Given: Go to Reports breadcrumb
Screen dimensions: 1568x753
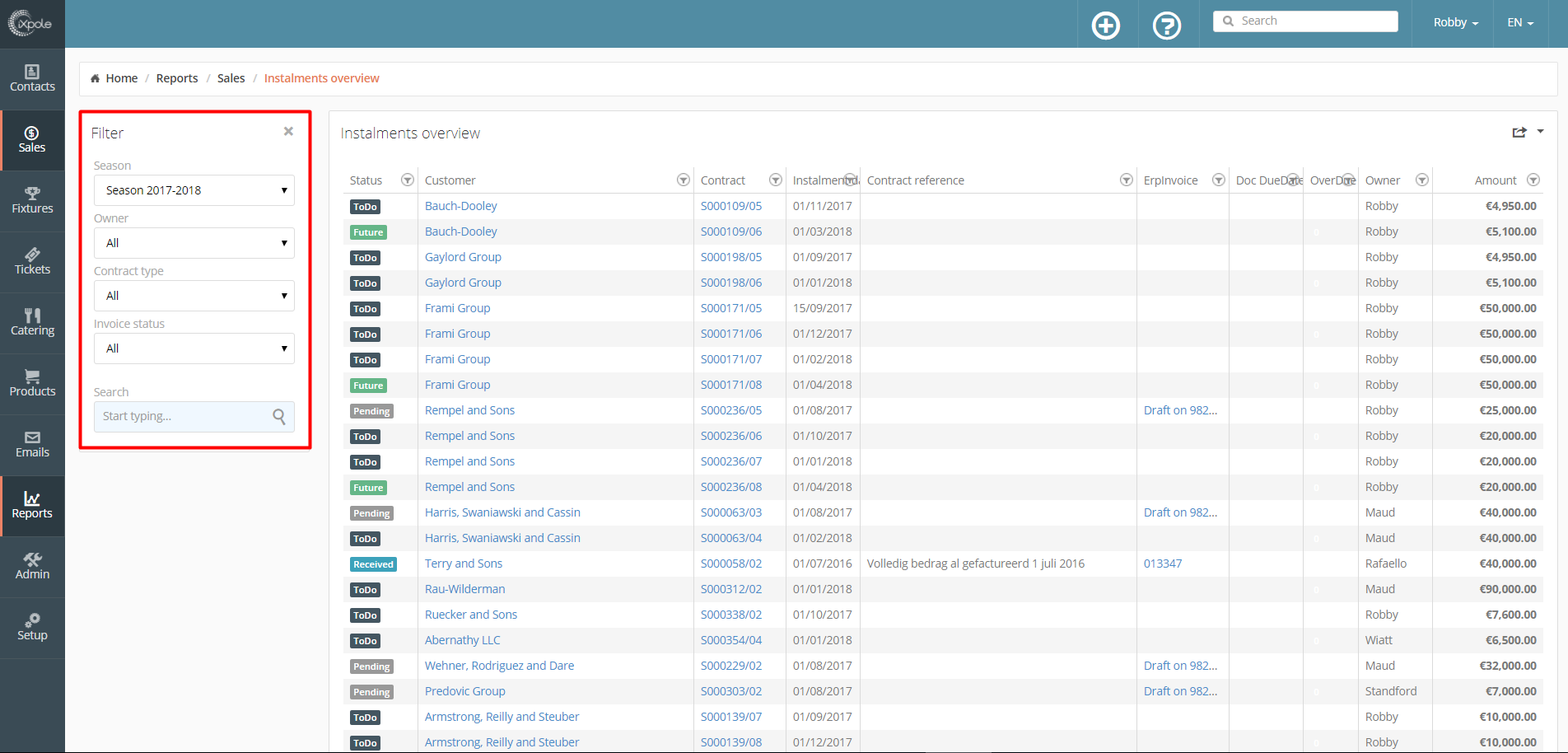Looking at the screenshot, I should click(x=177, y=78).
